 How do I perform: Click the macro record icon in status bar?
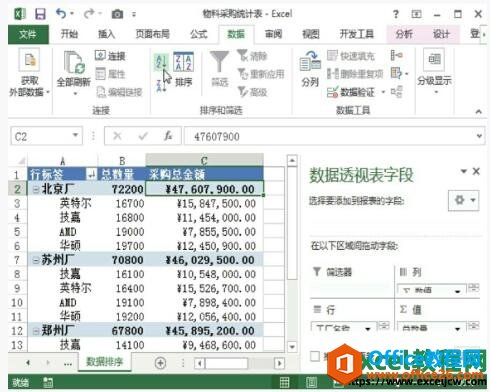click(x=48, y=383)
